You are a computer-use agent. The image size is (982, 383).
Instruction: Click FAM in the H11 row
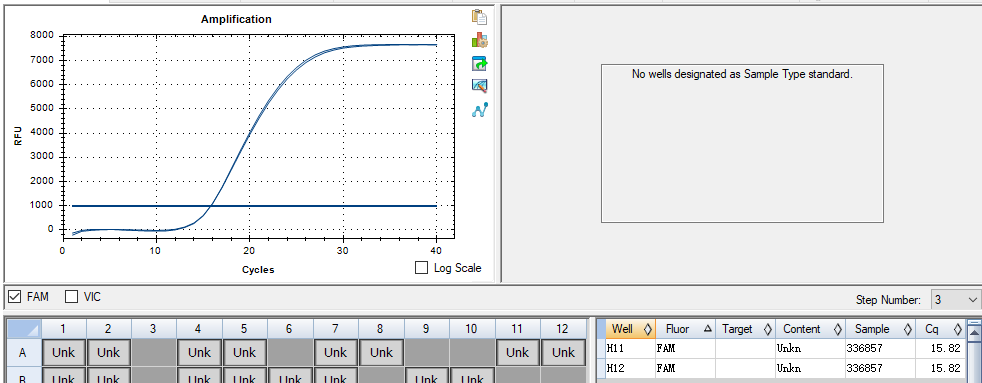(685, 349)
